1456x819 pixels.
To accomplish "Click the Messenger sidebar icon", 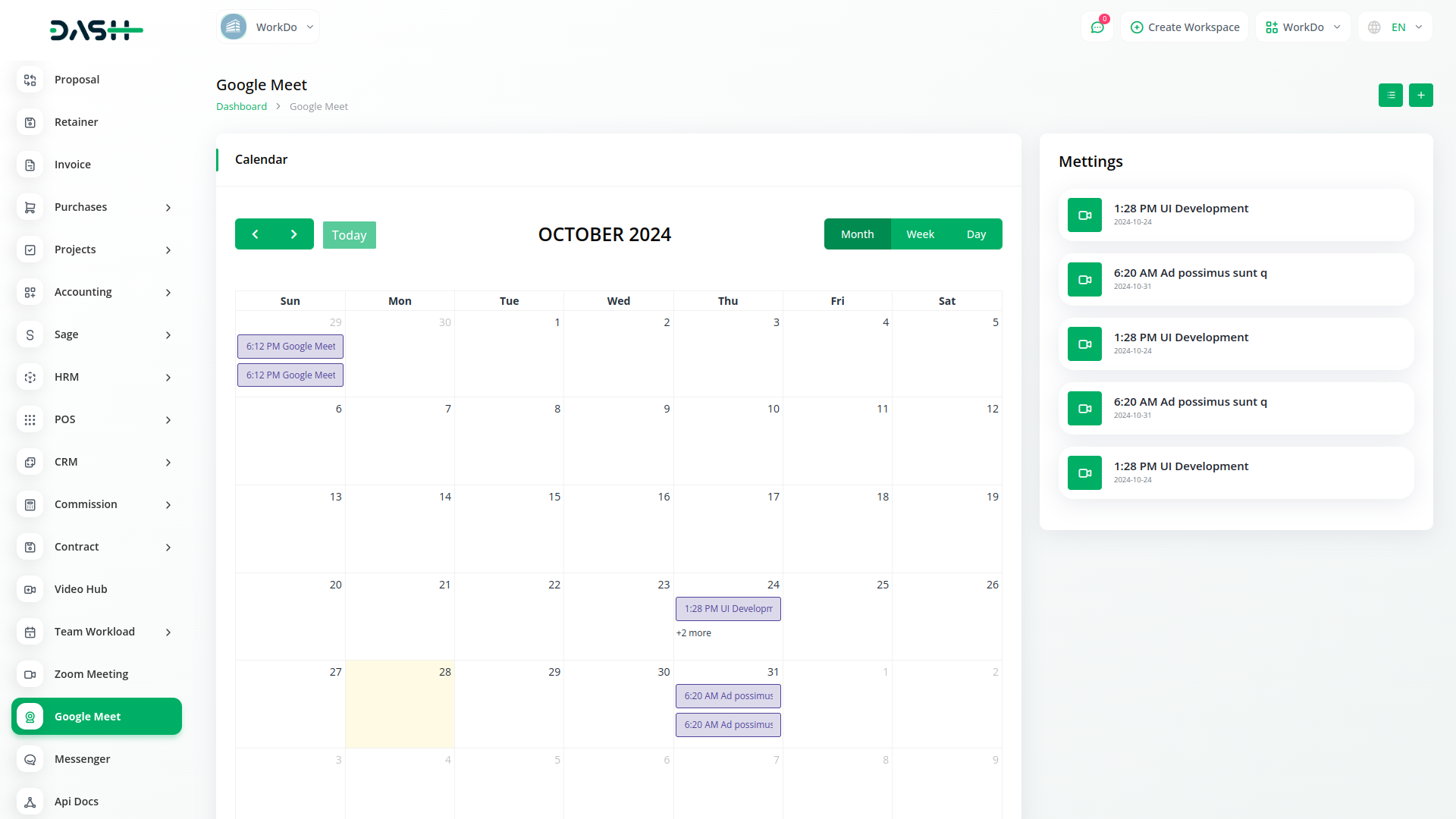I will (30, 759).
